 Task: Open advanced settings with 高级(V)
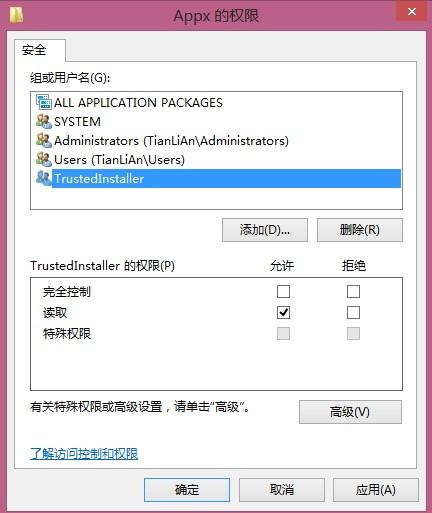click(x=350, y=412)
